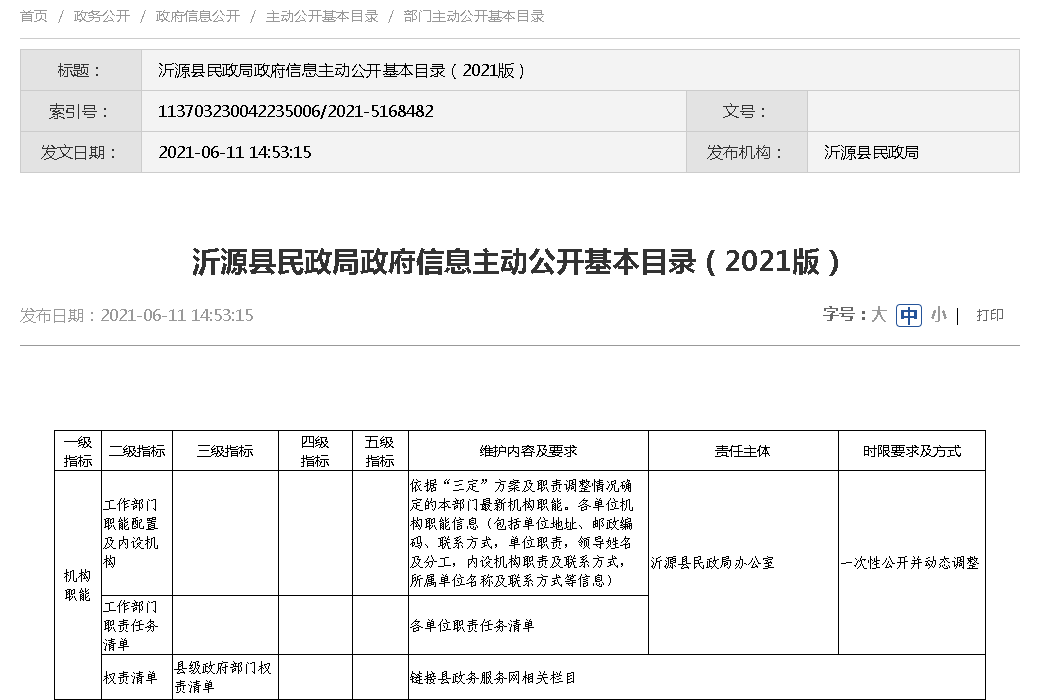
Task: Navigate to 主动公开基本目录 breadcrumb
Action: (x=321, y=16)
